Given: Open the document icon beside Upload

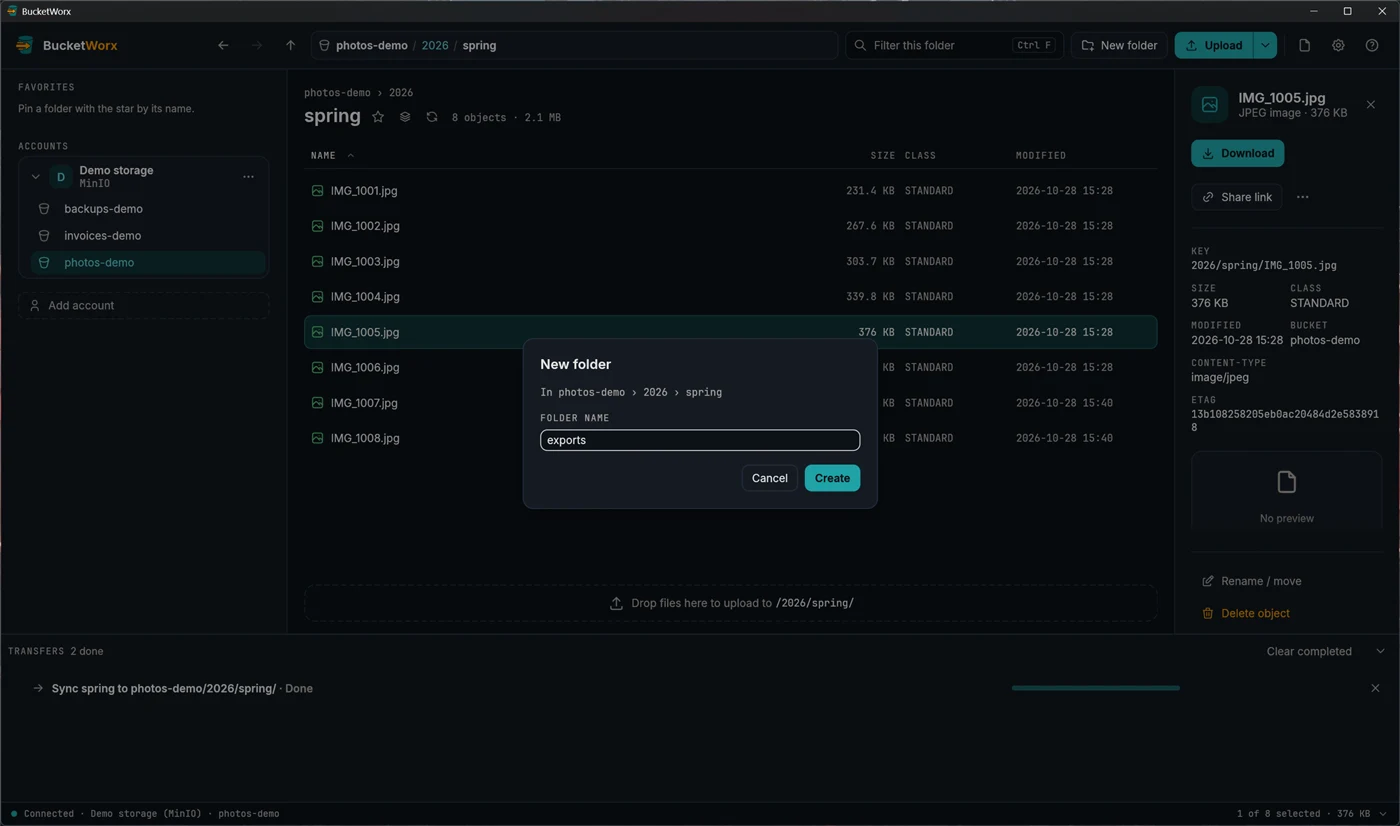Looking at the screenshot, I should [1304, 45].
